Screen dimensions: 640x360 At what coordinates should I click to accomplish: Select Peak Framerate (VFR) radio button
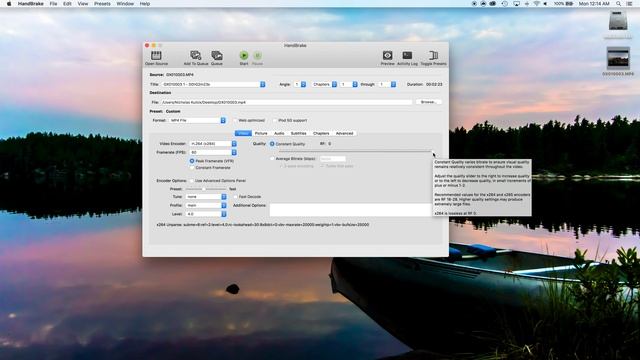[x=192, y=161]
